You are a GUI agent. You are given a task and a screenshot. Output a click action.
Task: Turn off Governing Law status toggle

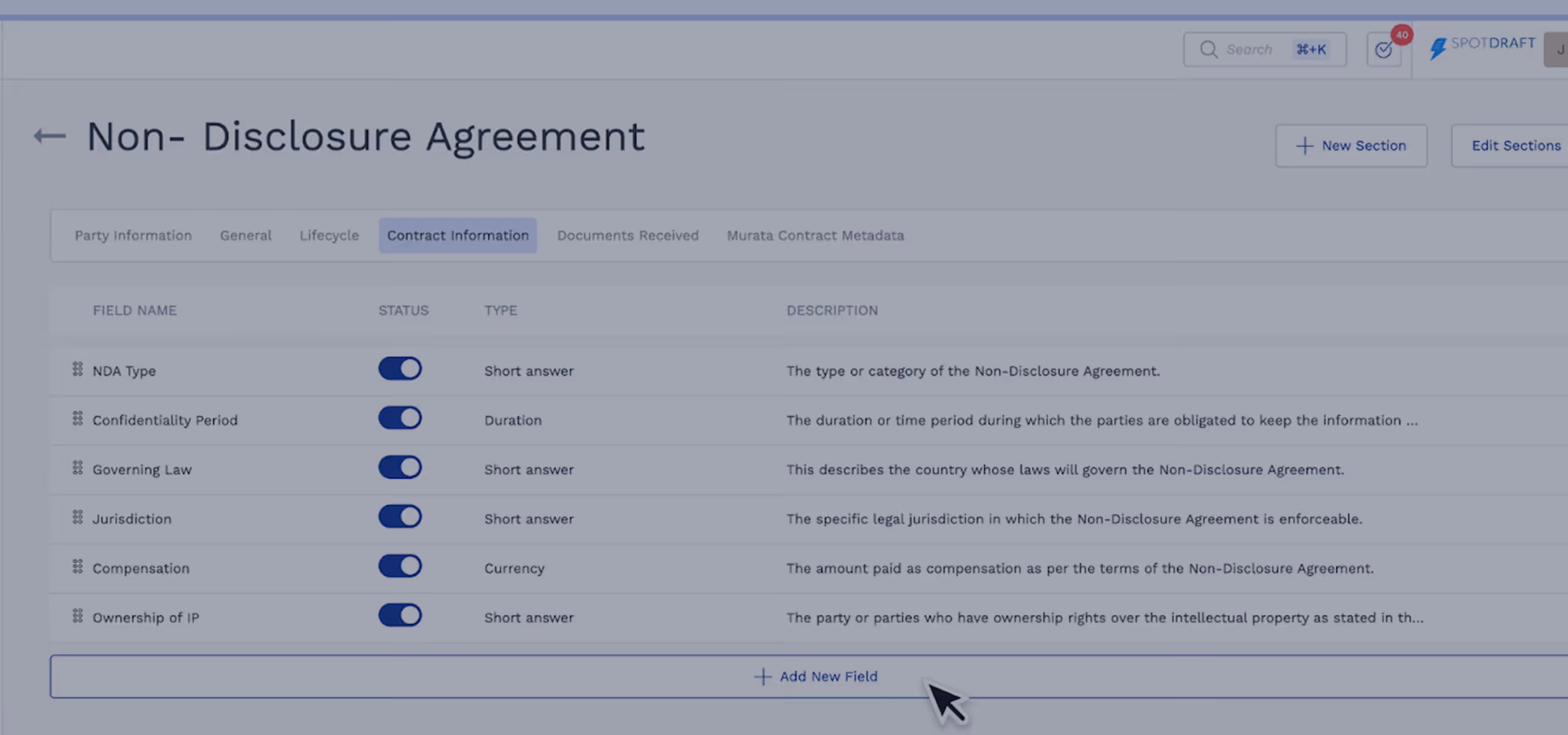click(400, 468)
